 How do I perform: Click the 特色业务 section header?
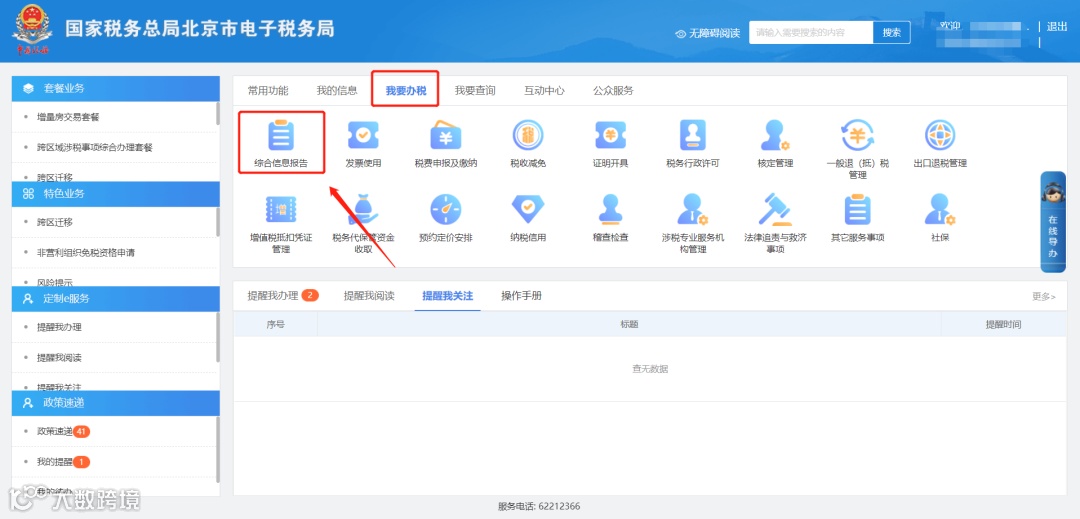point(116,193)
